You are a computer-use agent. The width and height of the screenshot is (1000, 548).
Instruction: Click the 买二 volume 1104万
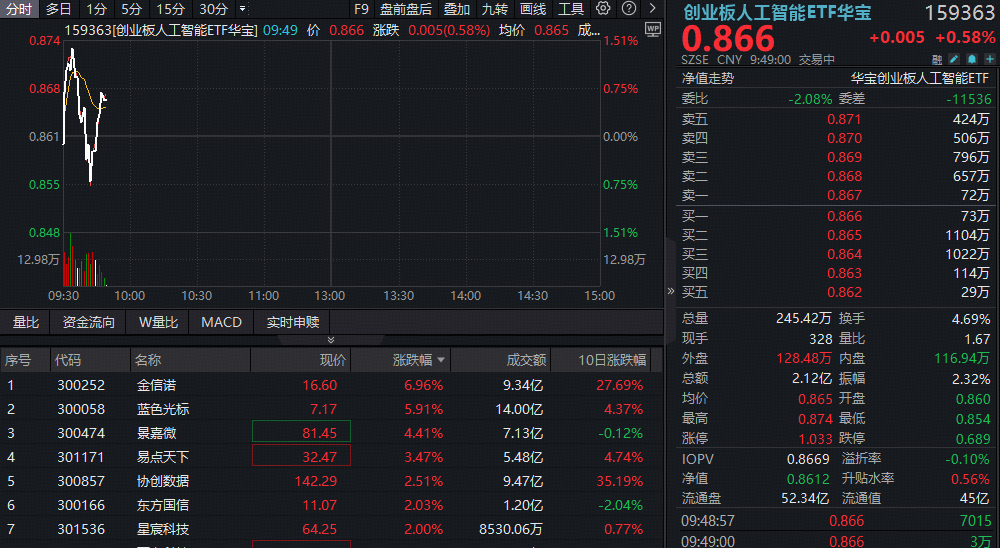pos(967,235)
